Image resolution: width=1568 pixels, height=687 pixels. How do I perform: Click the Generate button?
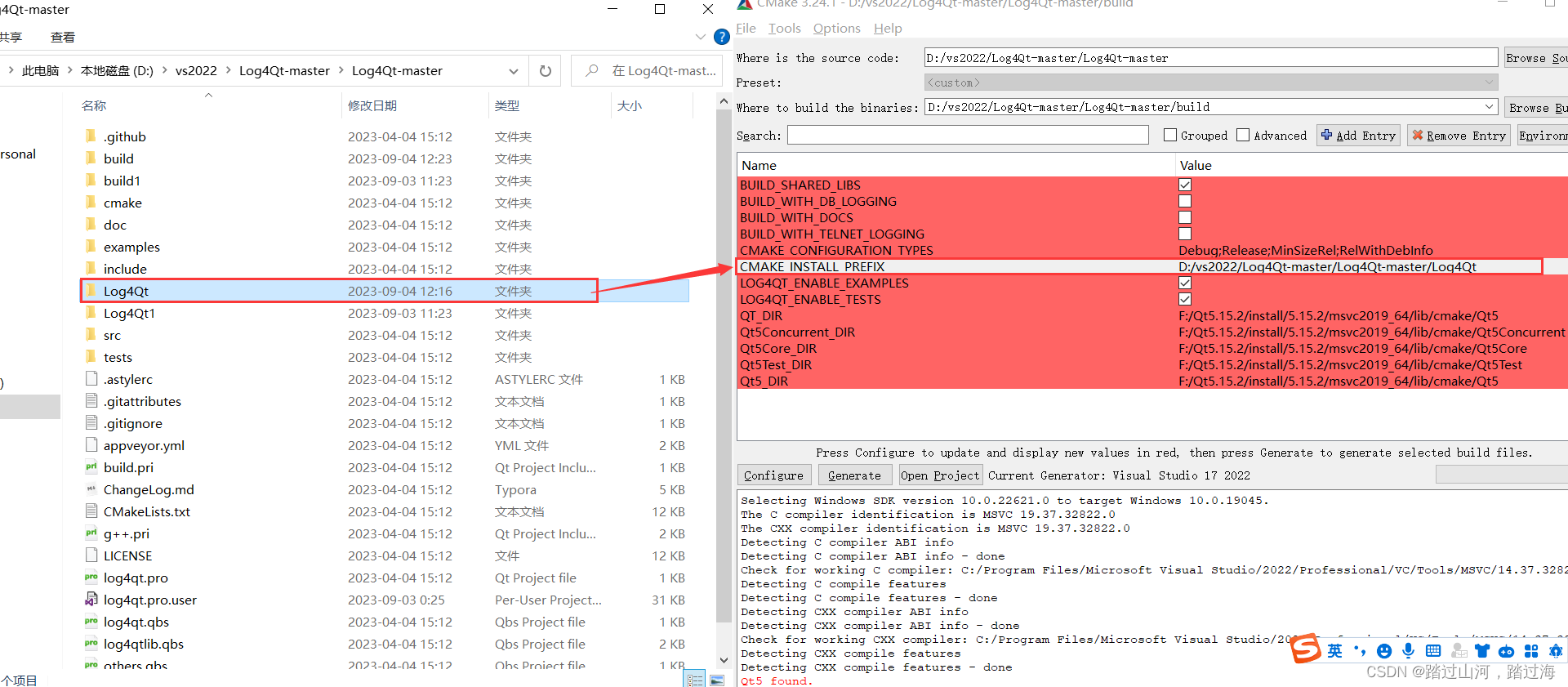click(854, 475)
